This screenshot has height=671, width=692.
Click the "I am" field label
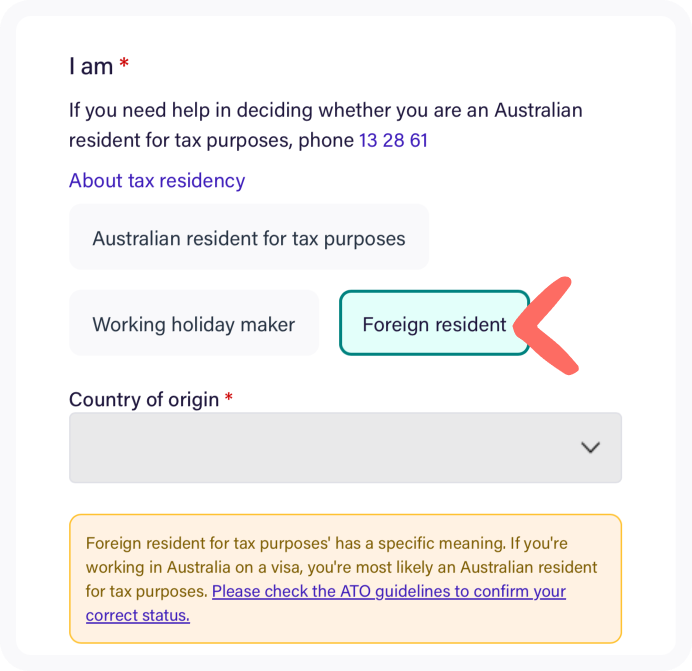pyautogui.click(x=91, y=67)
